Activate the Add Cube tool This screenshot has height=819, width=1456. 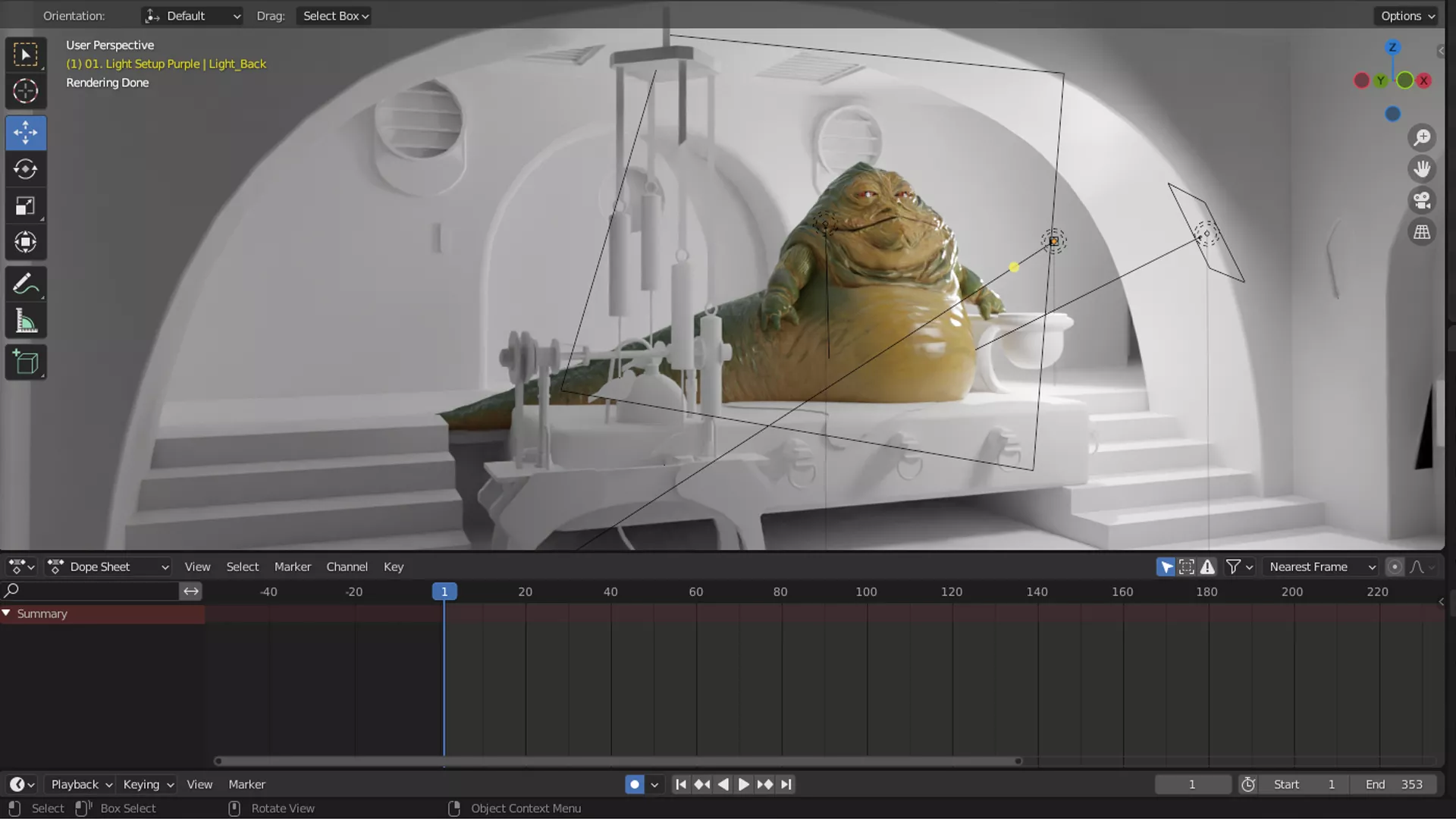(x=26, y=362)
